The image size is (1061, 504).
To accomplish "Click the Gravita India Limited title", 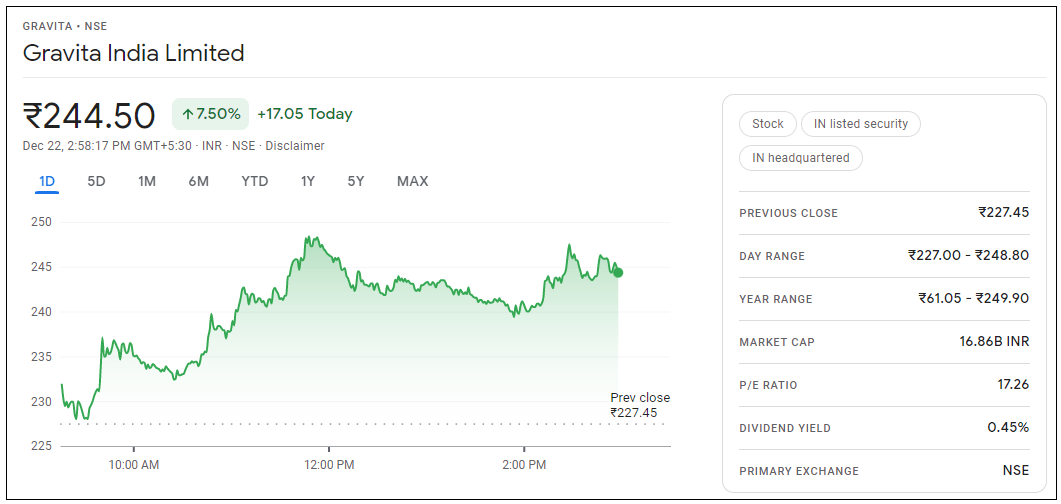I will [133, 53].
